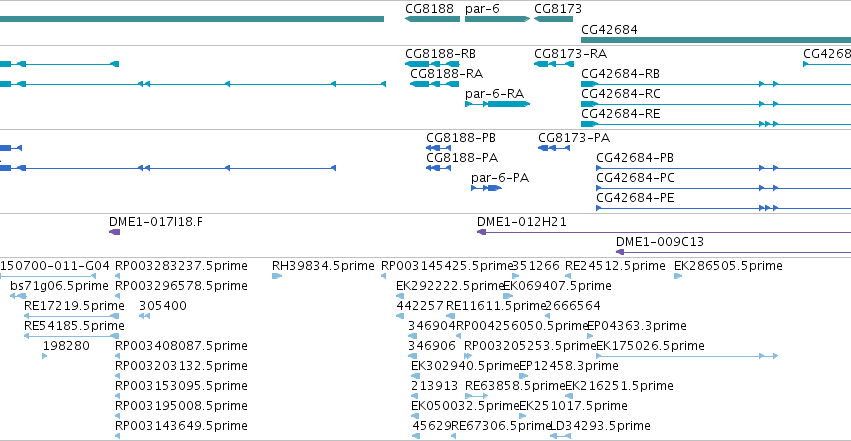Click EST 346906
851x441 pixels.
point(412,356)
